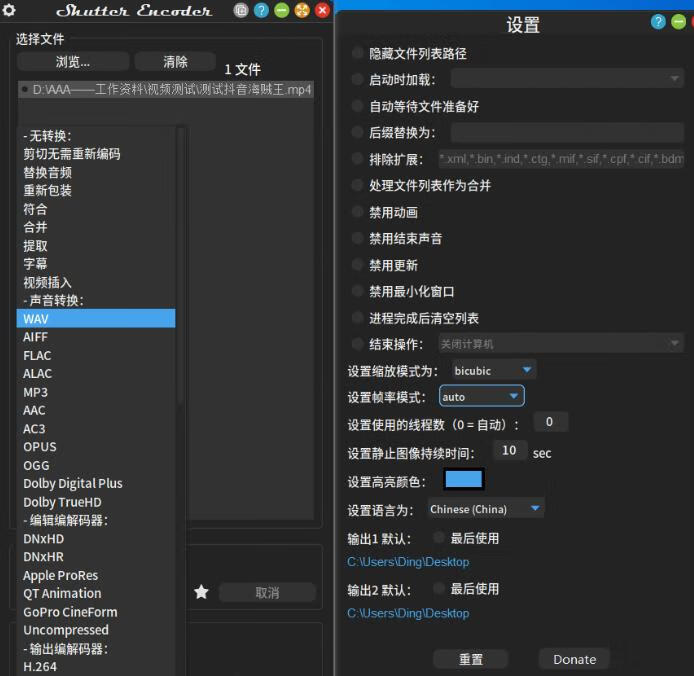Click the Donate button
The width and height of the screenshot is (694, 676).
click(x=574, y=659)
